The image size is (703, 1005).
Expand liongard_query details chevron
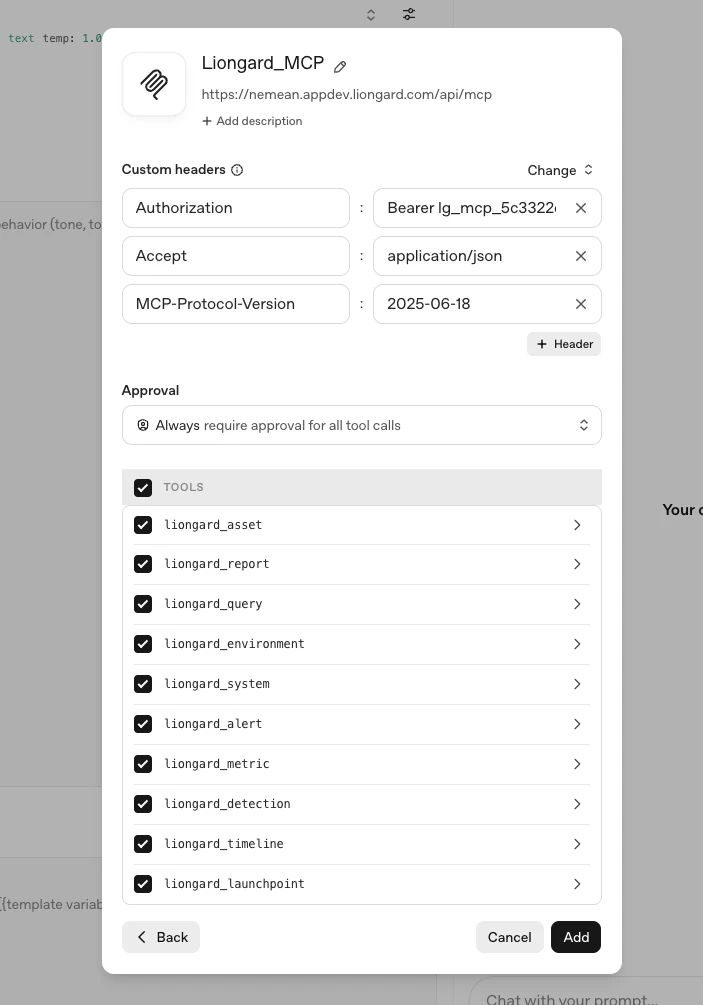(577, 604)
